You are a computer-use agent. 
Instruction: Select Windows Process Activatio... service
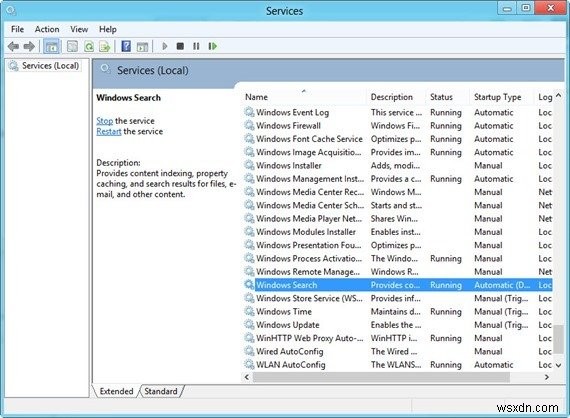(x=398, y=258)
